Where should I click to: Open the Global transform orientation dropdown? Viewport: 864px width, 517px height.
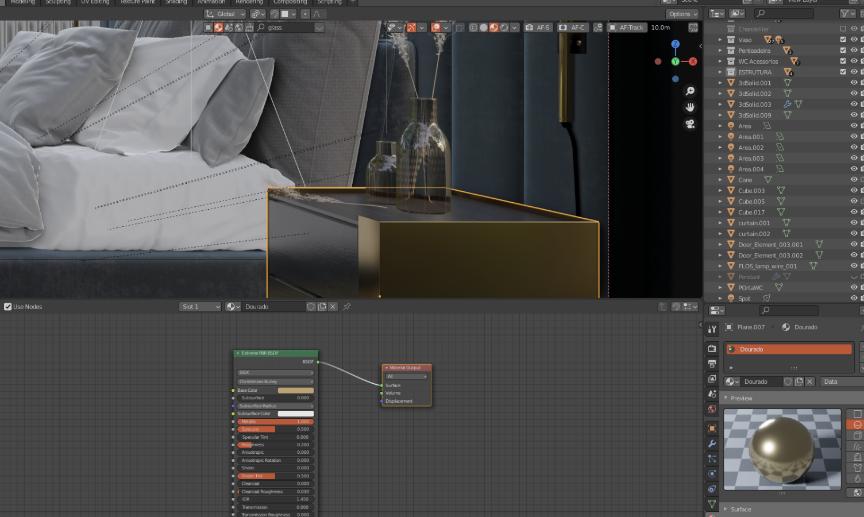point(224,14)
